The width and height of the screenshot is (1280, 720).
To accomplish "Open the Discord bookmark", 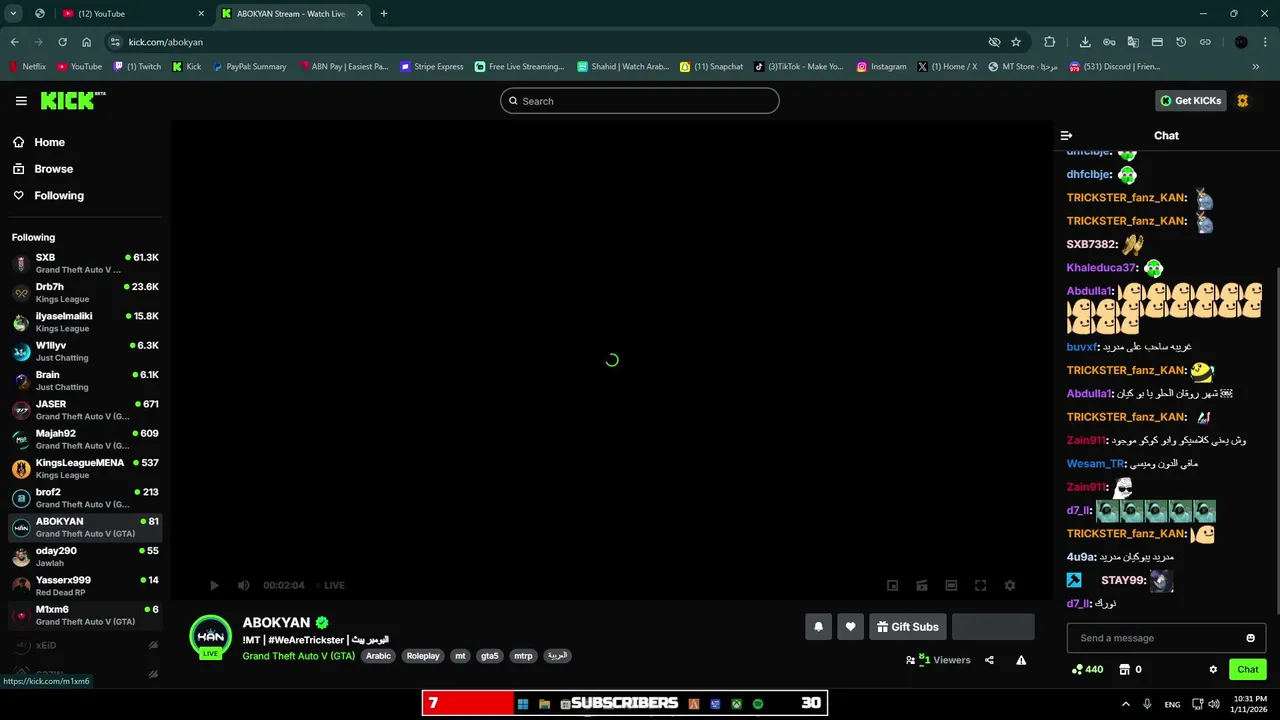I will tap(1115, 67).
